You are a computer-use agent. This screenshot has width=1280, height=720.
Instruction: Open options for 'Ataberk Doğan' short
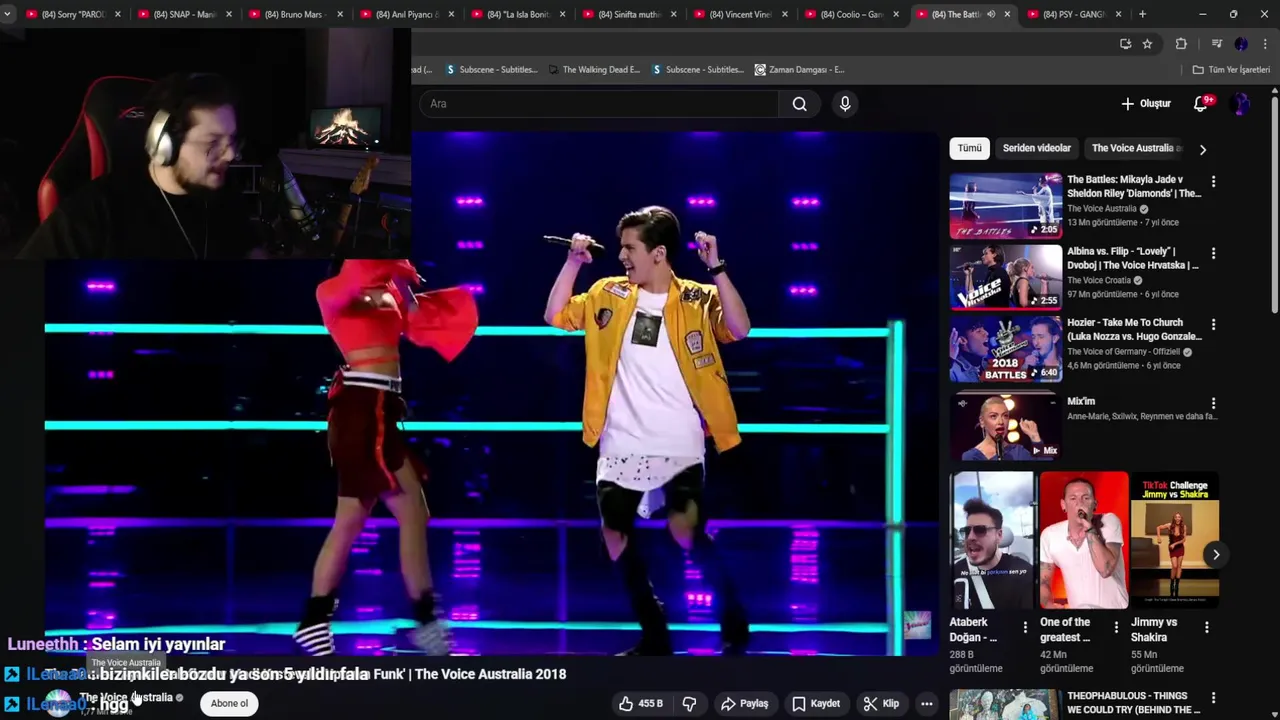click(1025, 627)
